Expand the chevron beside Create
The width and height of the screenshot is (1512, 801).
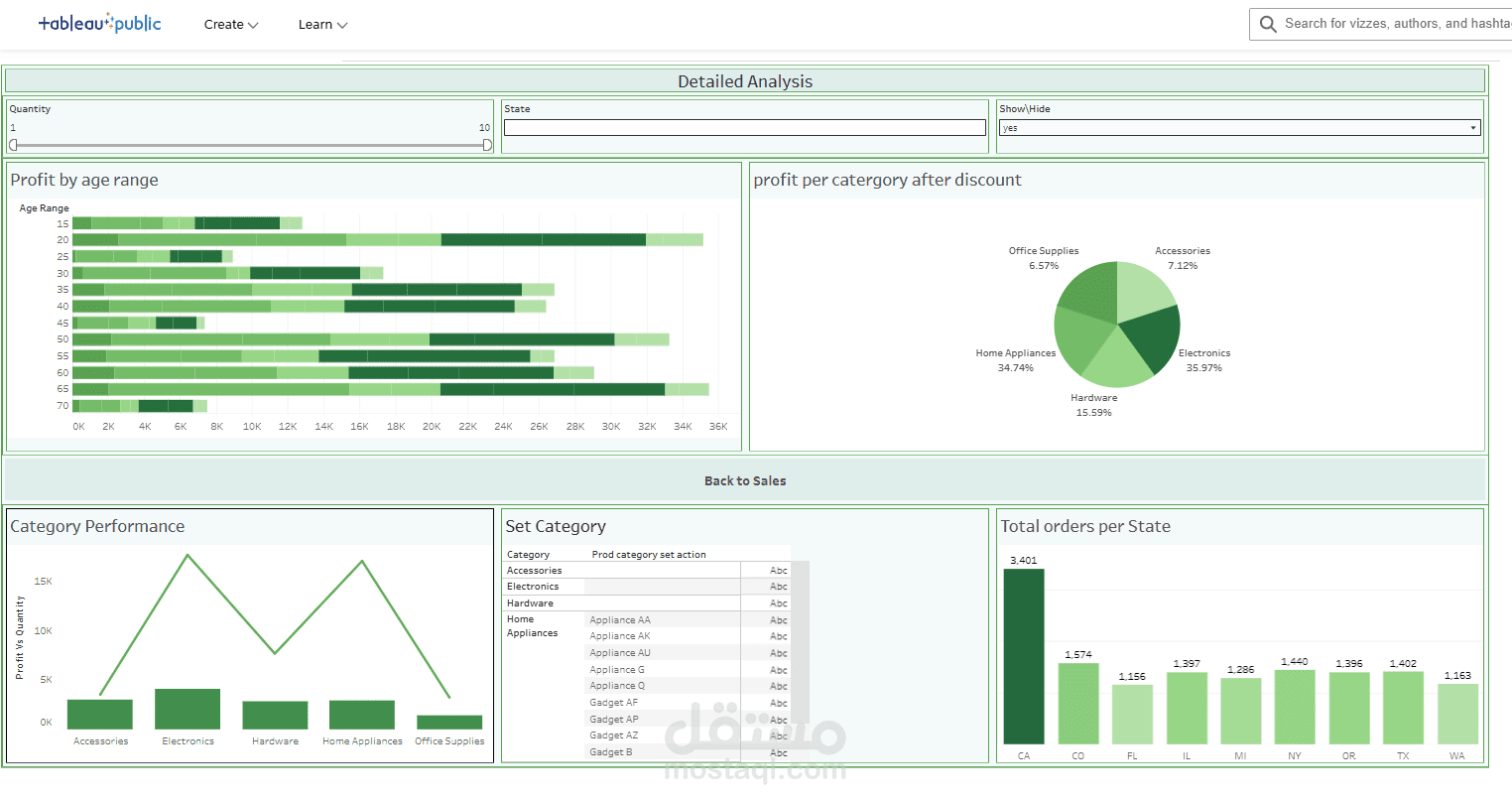point(253,26)
